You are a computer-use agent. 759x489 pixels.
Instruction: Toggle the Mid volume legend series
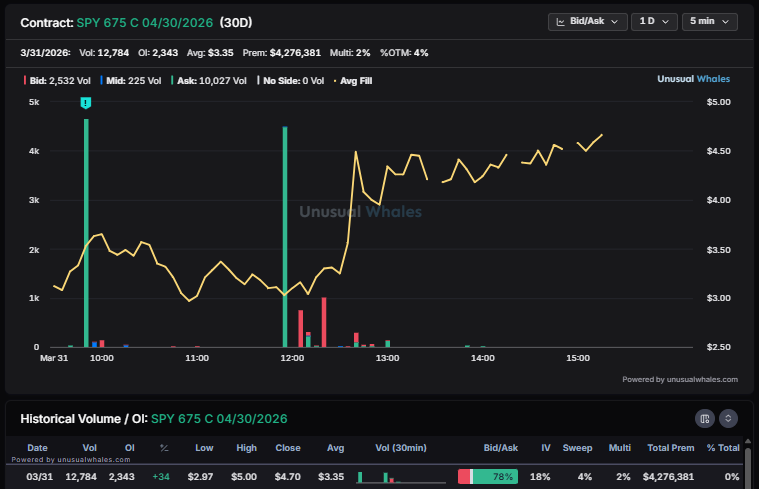132,79
